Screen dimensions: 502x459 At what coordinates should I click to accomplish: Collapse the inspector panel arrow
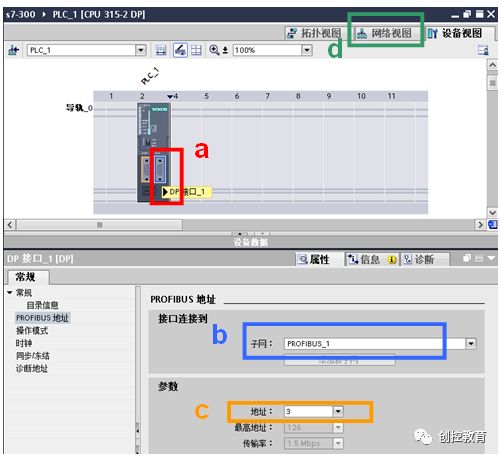click(491, 258)
